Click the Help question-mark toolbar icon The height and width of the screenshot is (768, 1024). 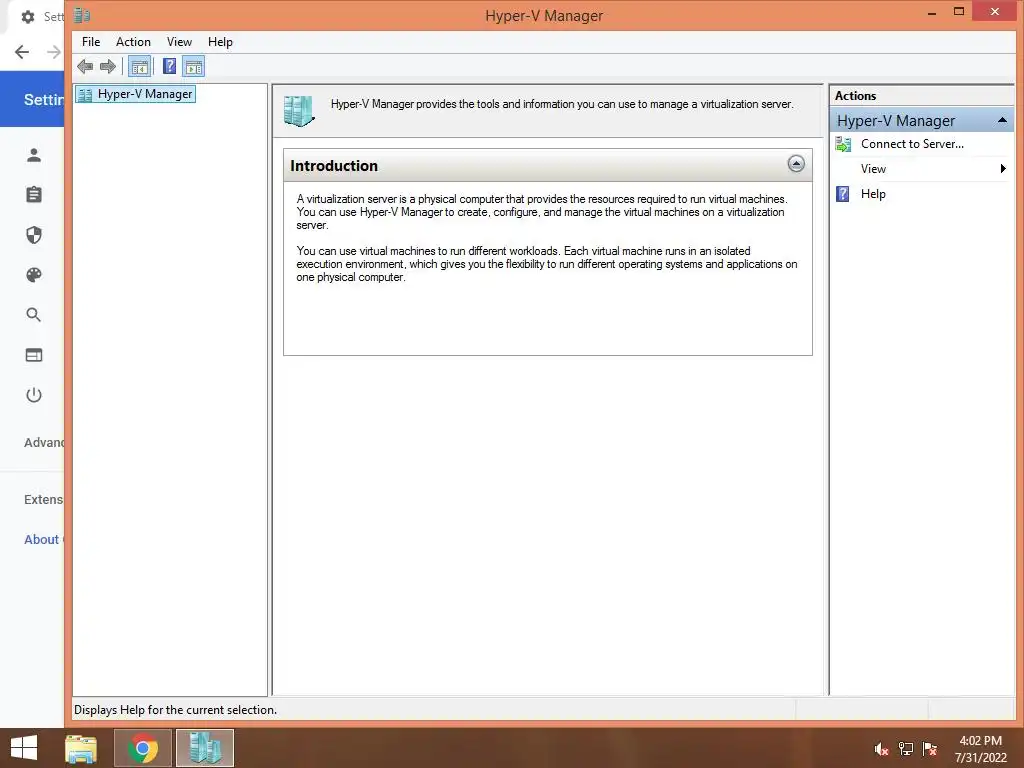click(169, 67)
